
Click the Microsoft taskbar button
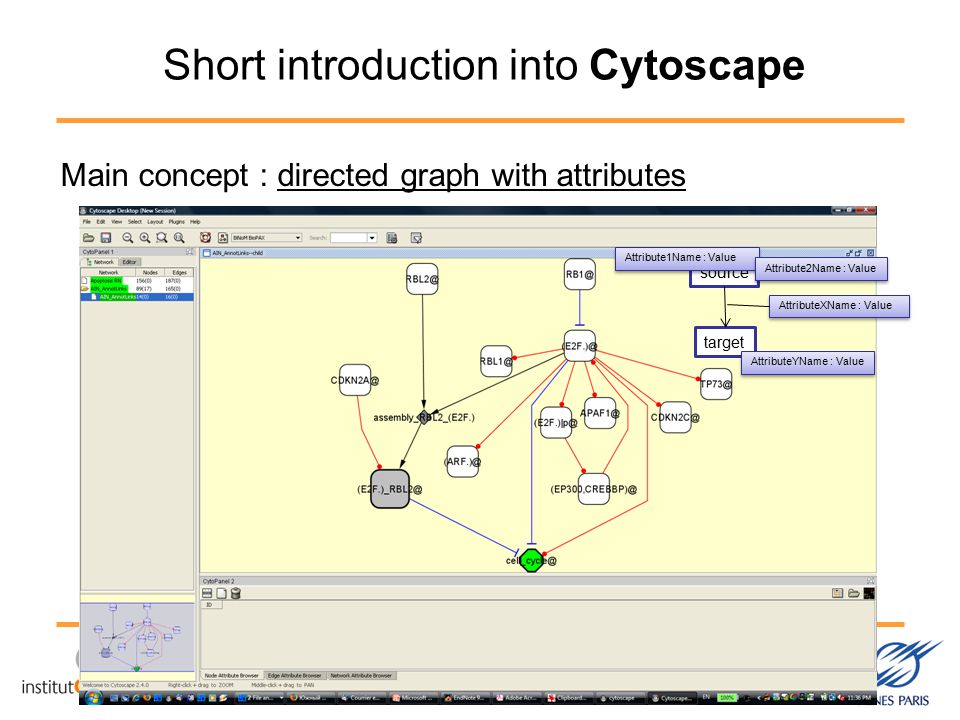[413, 697]
